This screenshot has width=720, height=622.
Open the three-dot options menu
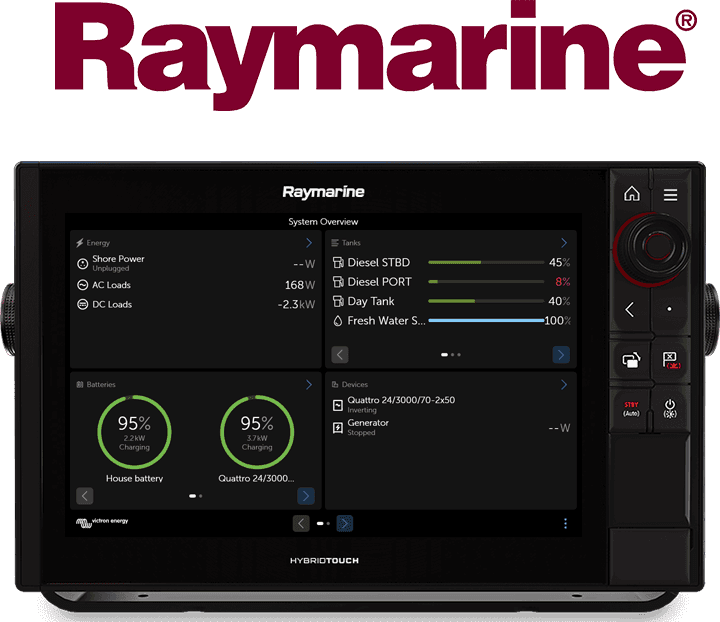[565, 523]
